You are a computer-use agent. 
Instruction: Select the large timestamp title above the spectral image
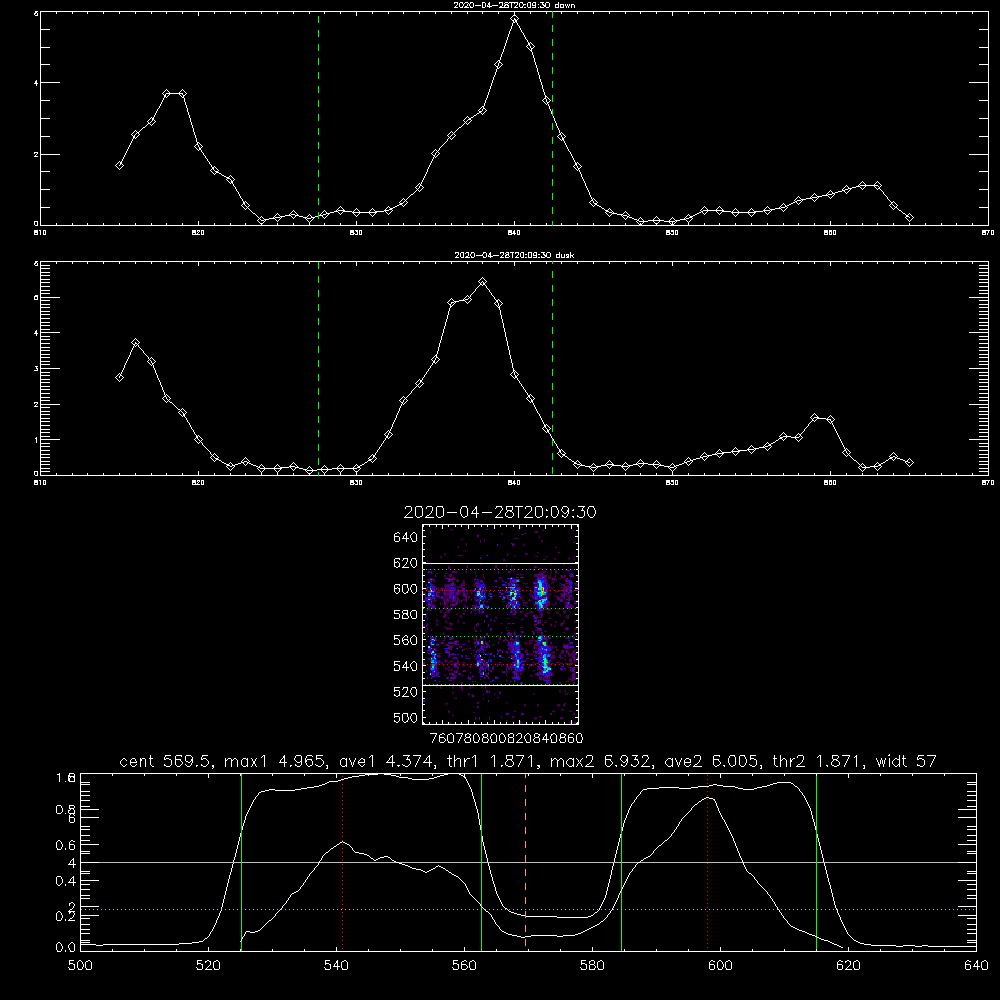pyautogui.click(x=500, y=512)
